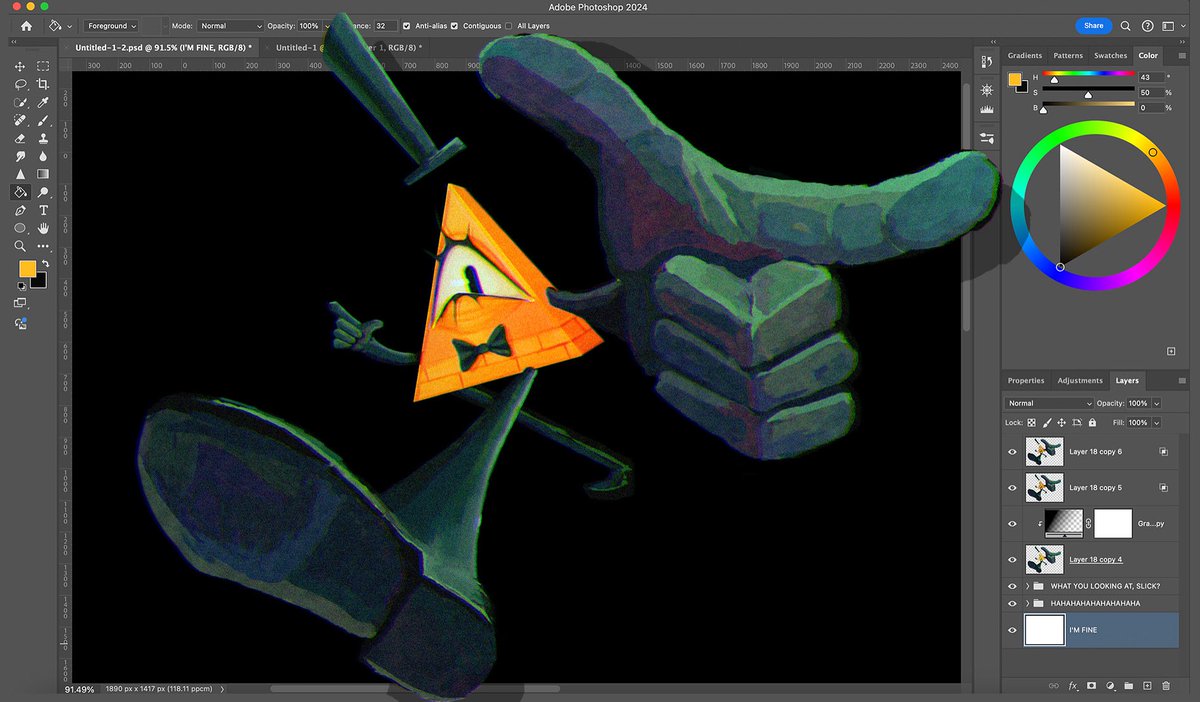Select the Pen tool

[20, 210]
